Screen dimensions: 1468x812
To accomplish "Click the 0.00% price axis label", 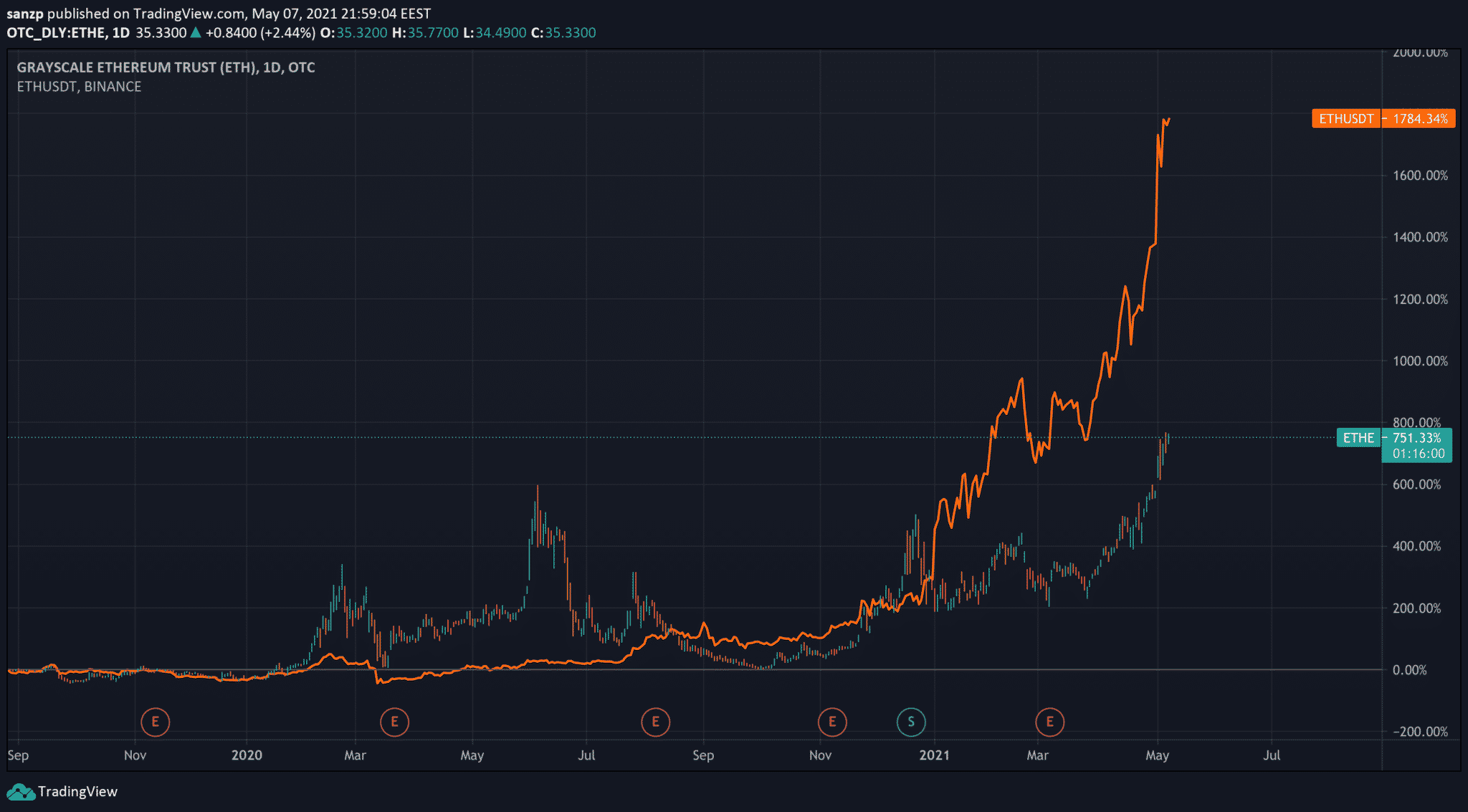I will point(1409,670).
